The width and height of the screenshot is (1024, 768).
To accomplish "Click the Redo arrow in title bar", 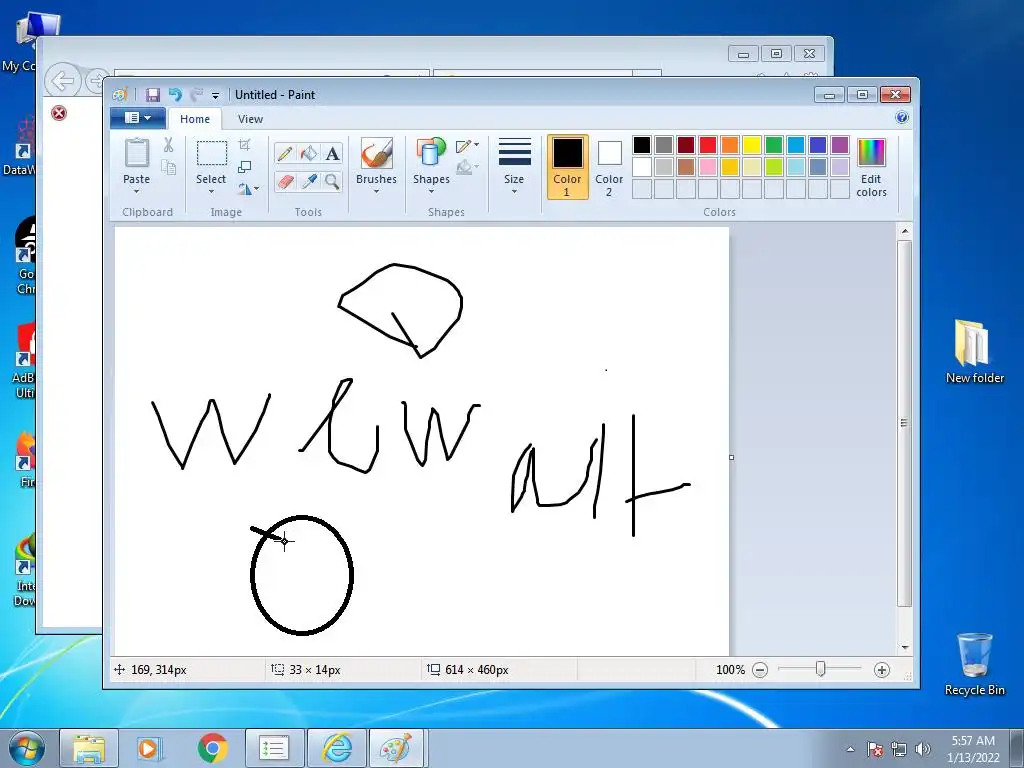I will point(197,95).
